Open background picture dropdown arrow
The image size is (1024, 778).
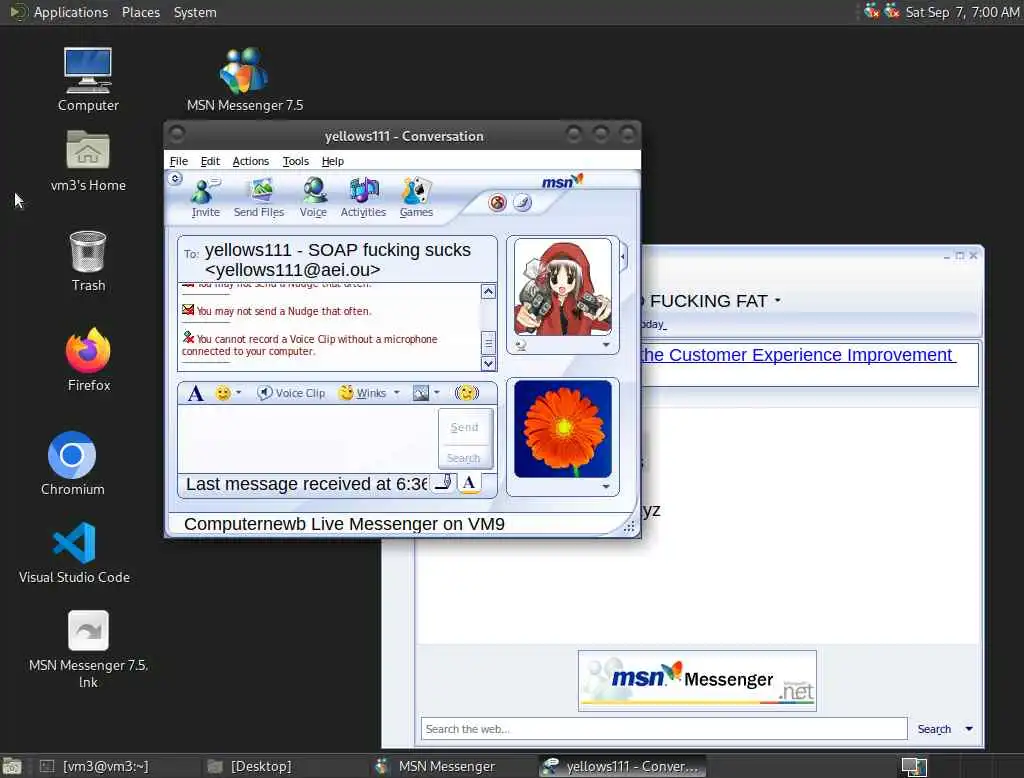pos(437,393)
